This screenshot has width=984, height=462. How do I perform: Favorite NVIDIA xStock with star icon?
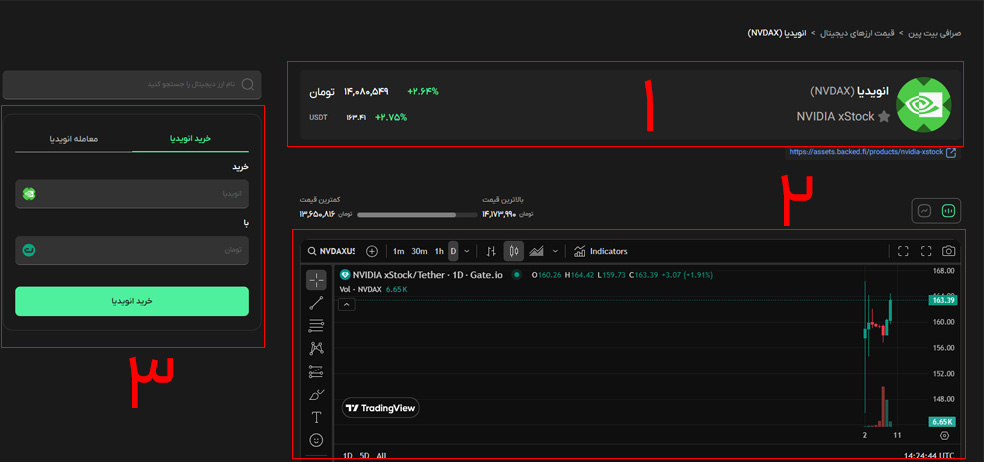(884, 117)
